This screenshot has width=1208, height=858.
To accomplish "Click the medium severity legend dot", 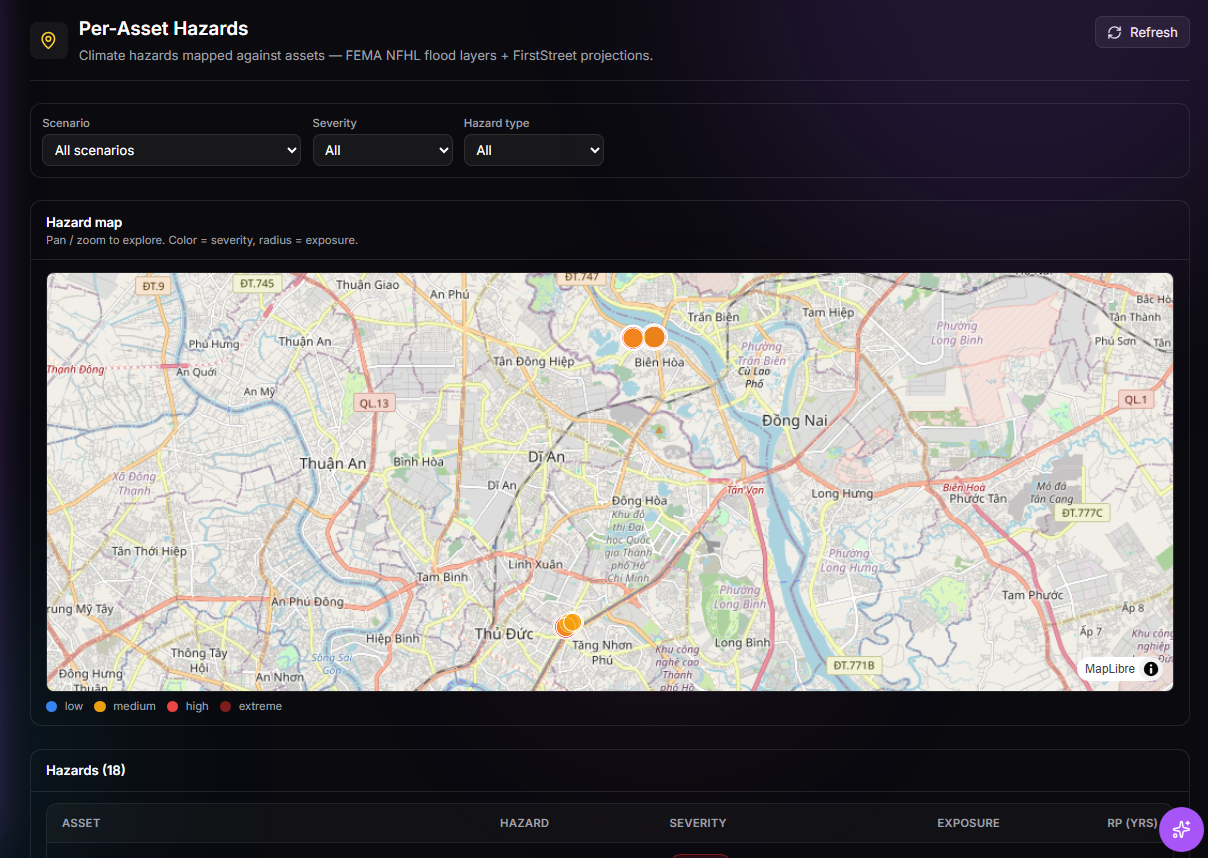I will point(100,706).
